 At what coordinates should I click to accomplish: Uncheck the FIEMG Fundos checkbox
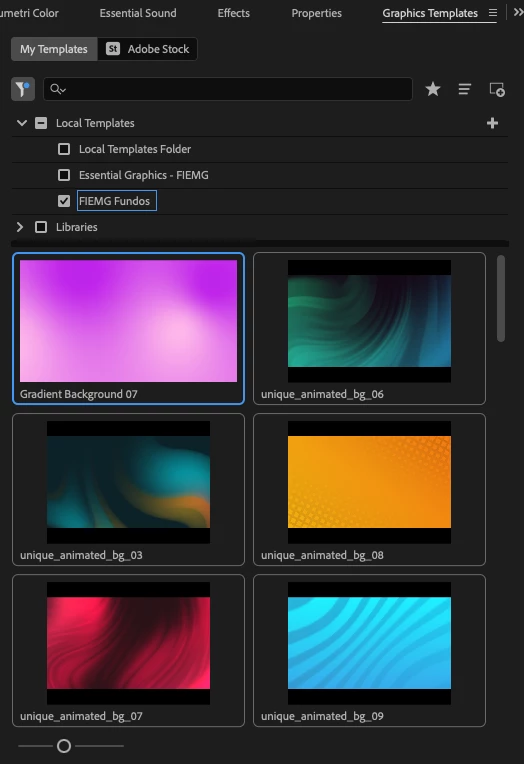(64, 201)
